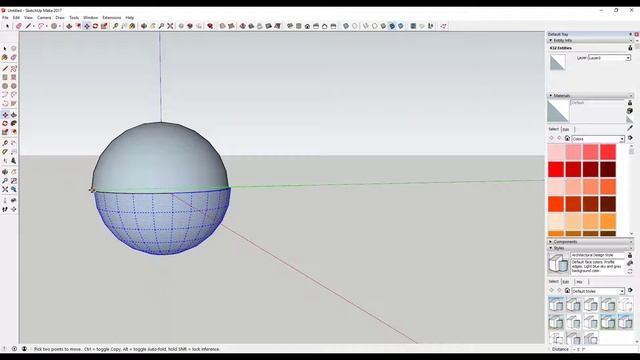Select the Eraser tool in top toolbar

coord(18,26)
